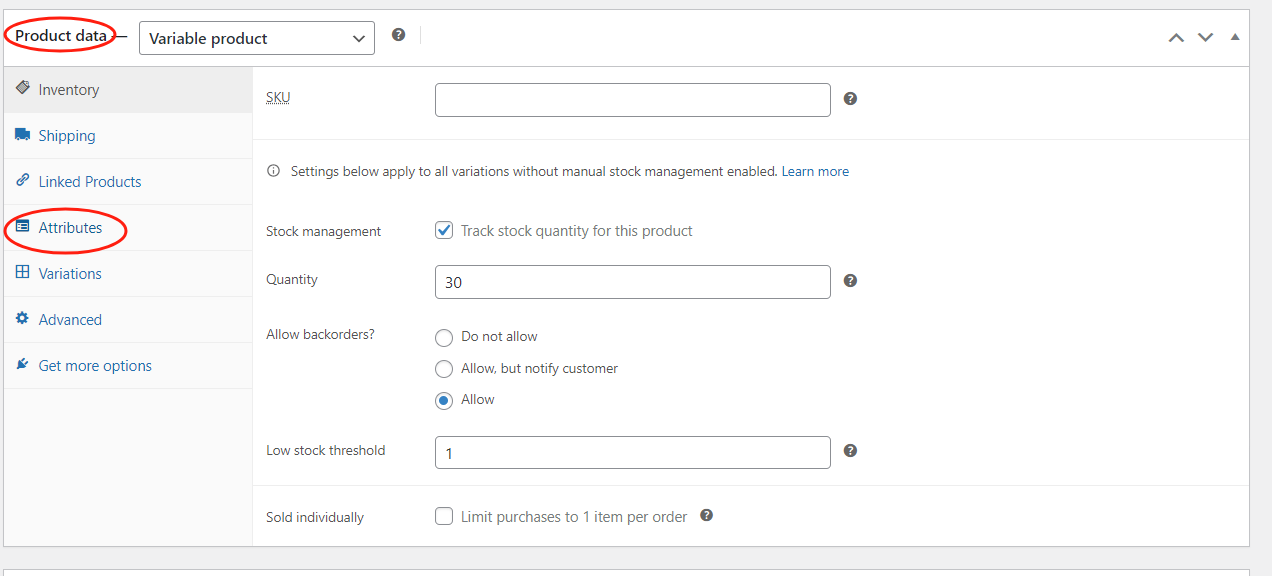Click into the Quantity input field

click(632, 282)
